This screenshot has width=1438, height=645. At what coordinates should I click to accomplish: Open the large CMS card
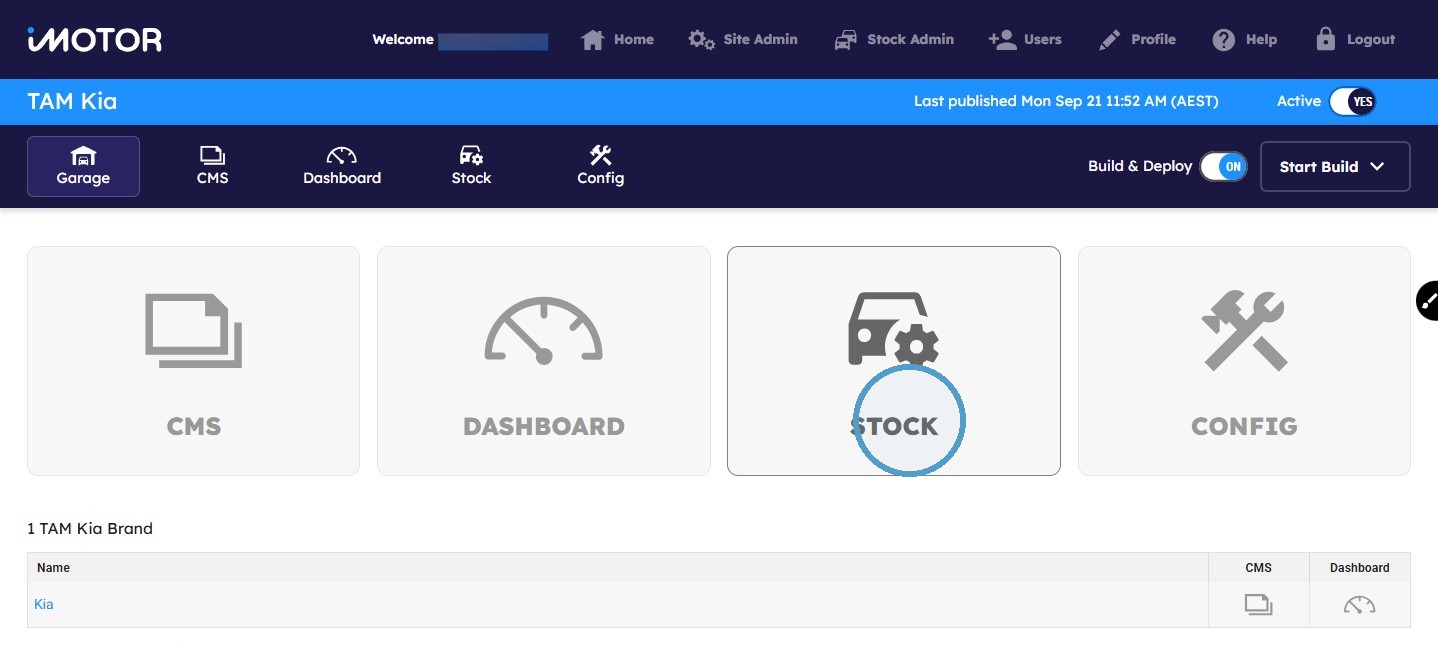193,361
